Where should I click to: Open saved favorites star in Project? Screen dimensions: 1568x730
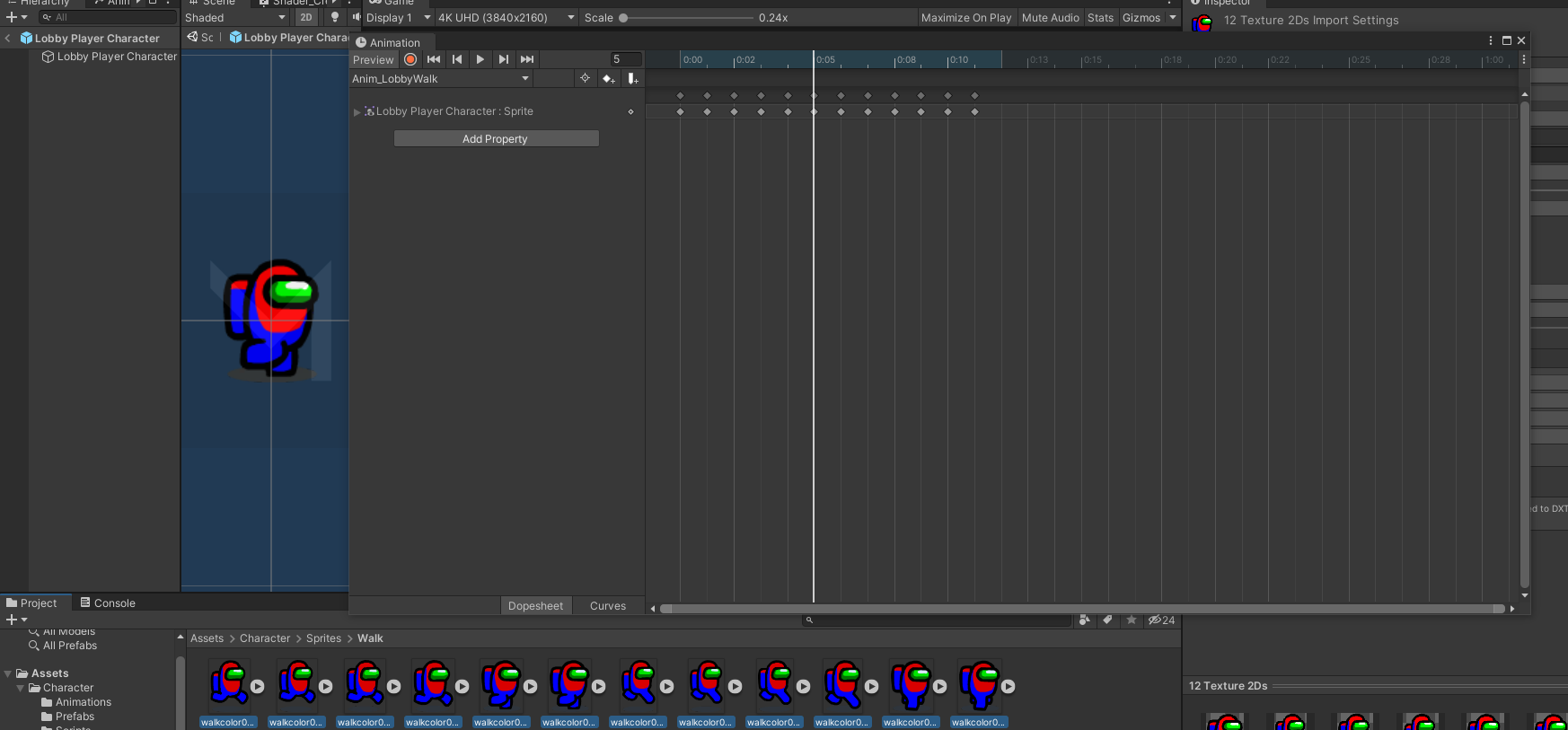click(x=1132, y=620)
